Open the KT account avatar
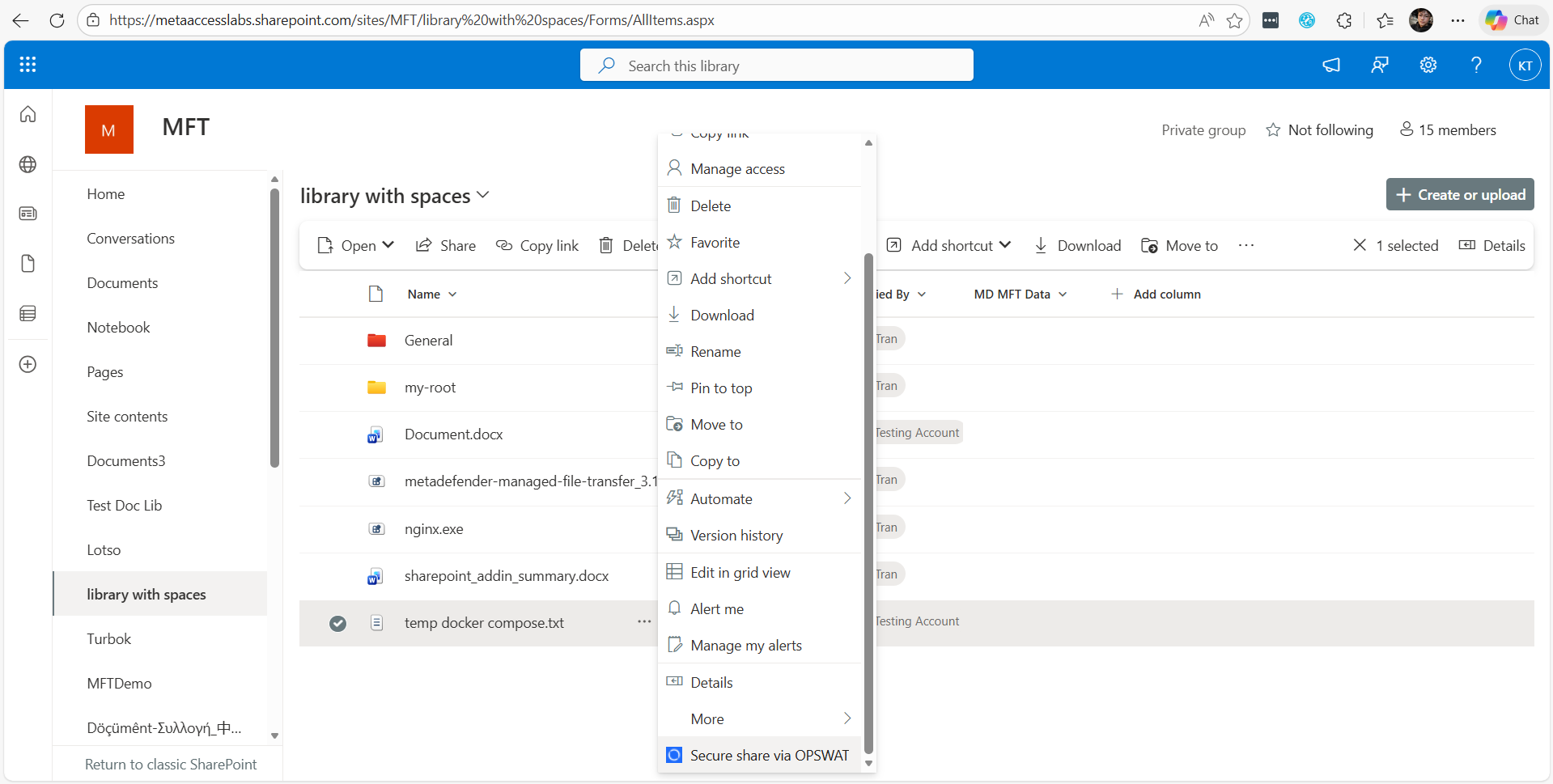The image size is (1553, 784). [x=1525, y=65]
